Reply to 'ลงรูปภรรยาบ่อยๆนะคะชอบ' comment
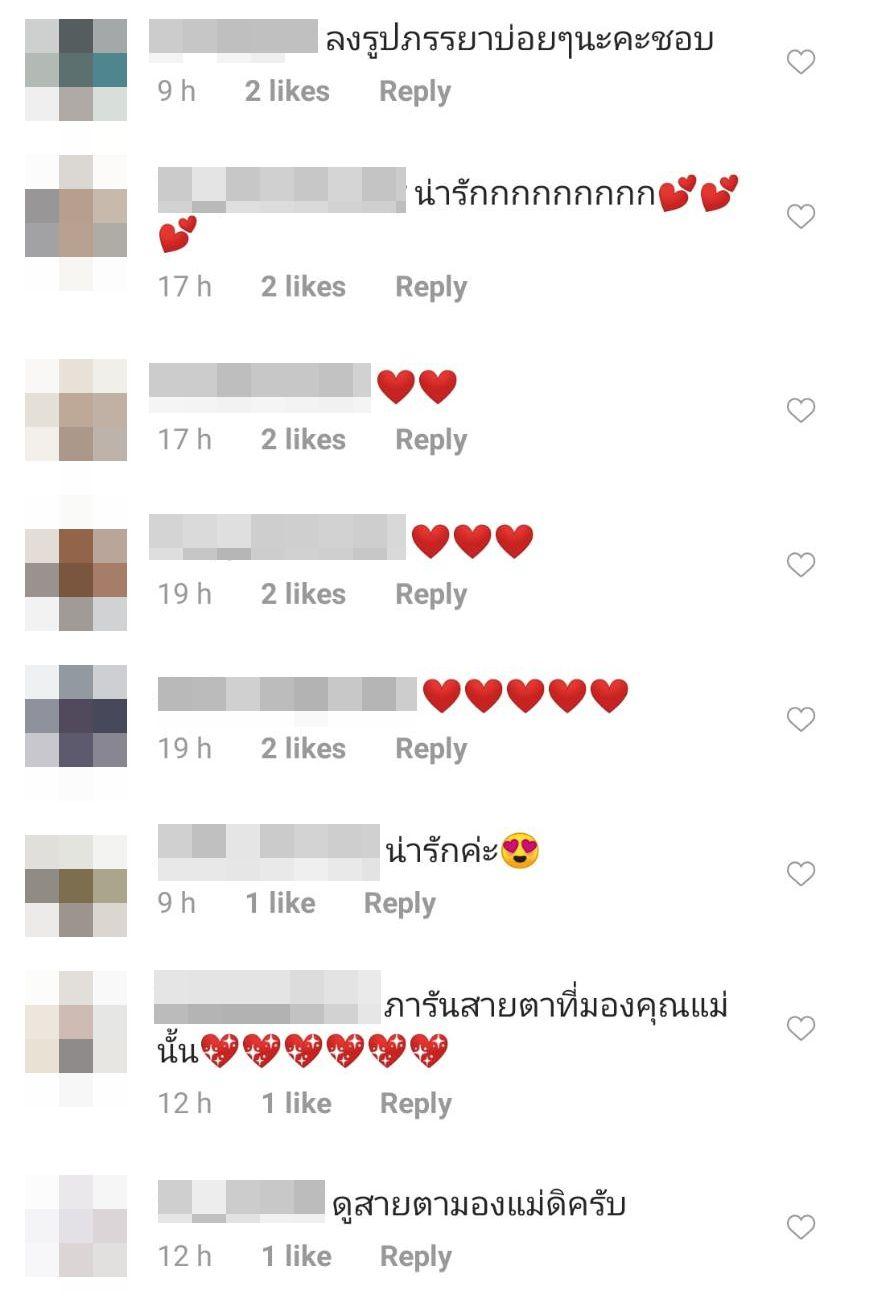The width and height of the screenshot is (869, 1310). (x=415, y=92)
